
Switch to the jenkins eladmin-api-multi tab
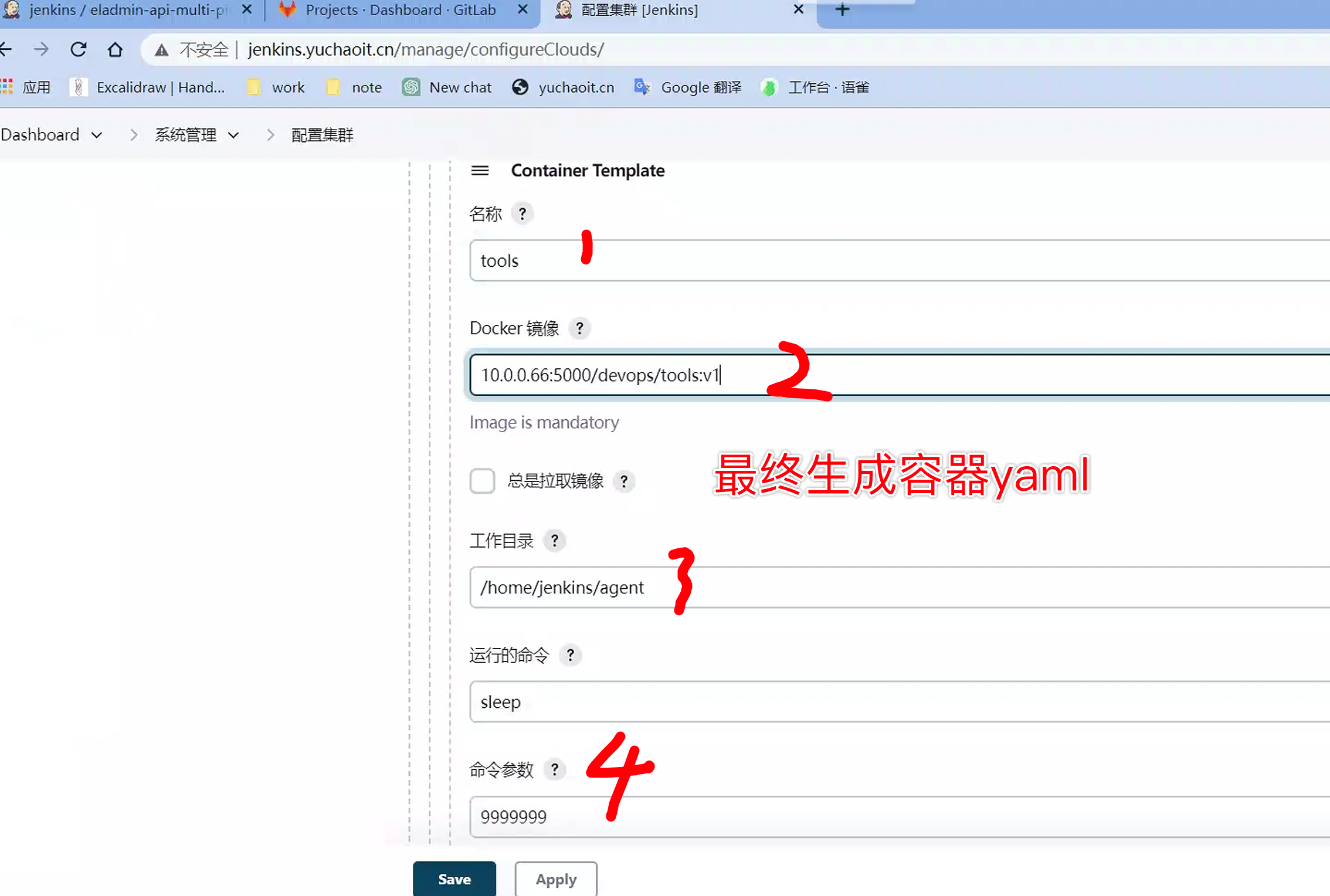coord(128,10)
